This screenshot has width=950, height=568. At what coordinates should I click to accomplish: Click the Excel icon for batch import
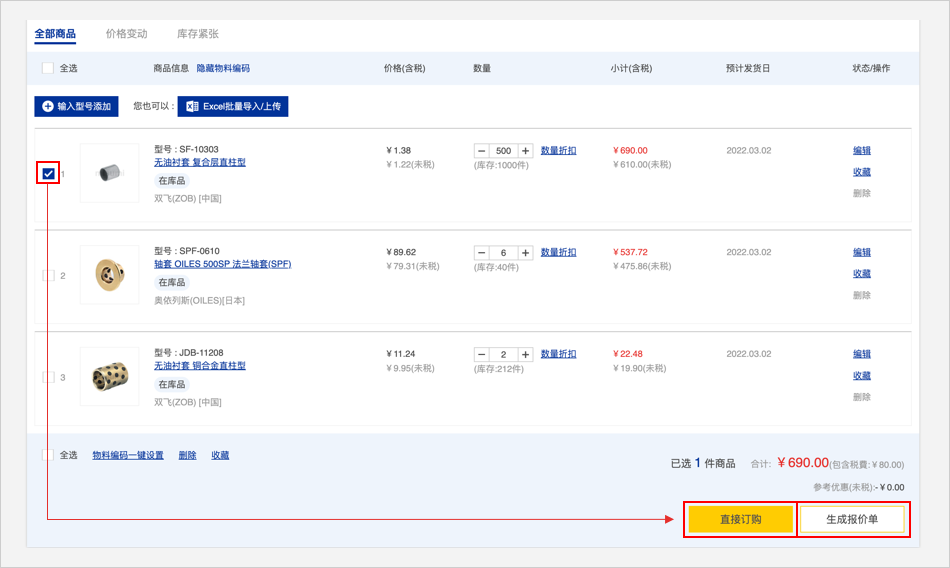coord(191,106)
